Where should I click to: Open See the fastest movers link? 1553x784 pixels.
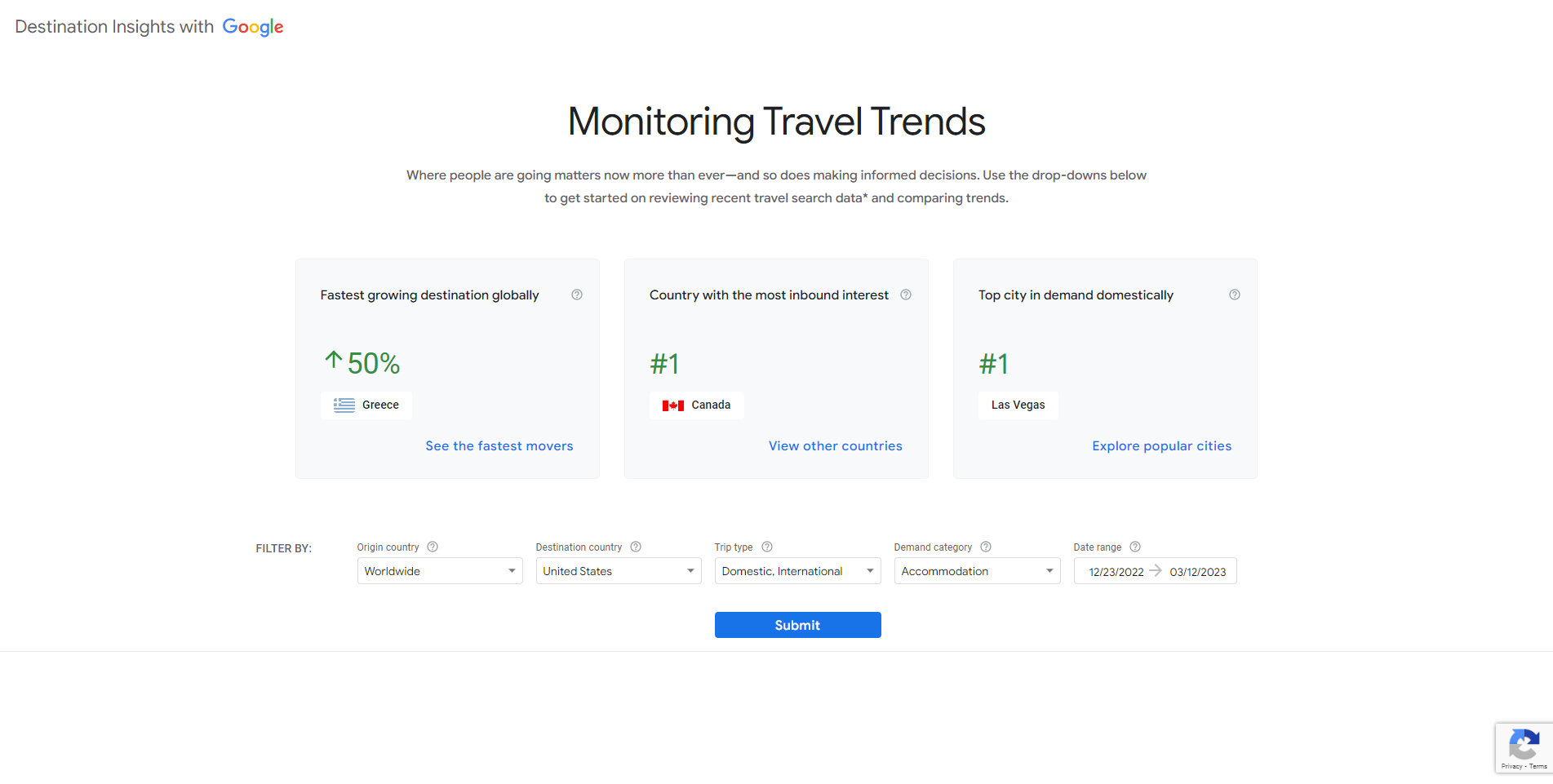[499, 446]
